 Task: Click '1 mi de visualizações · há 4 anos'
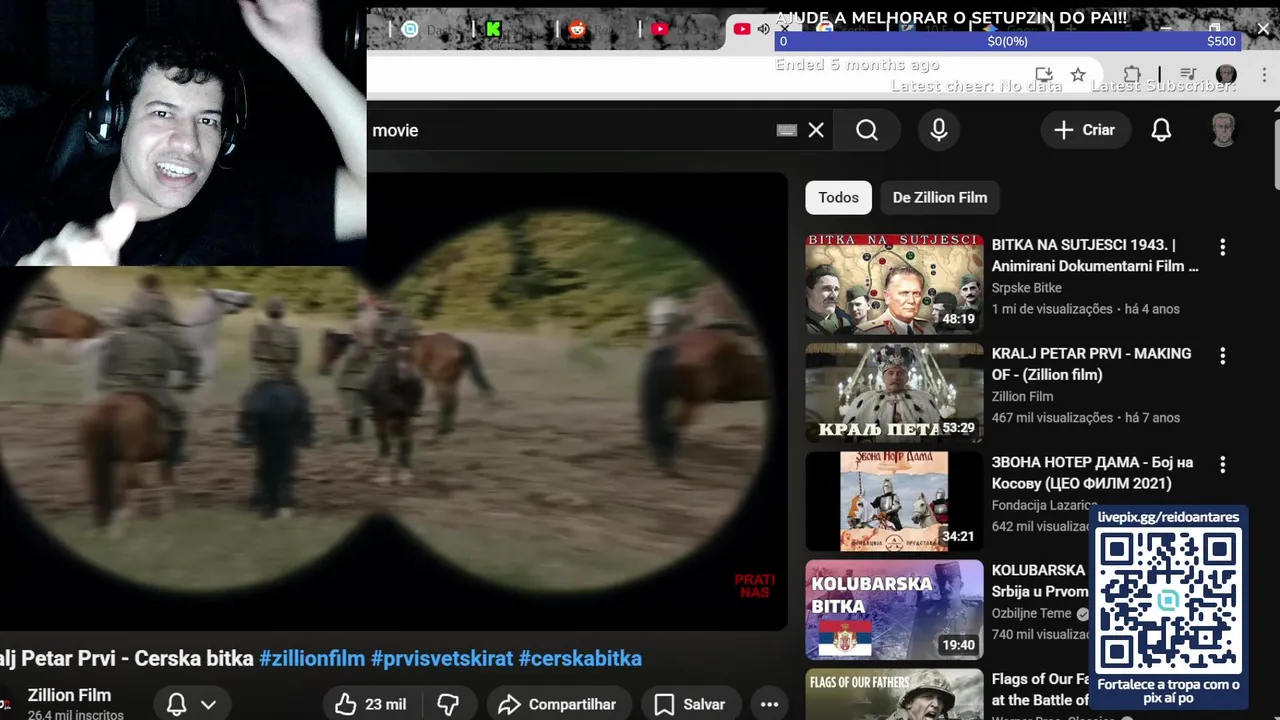(x=1085, y=309)
